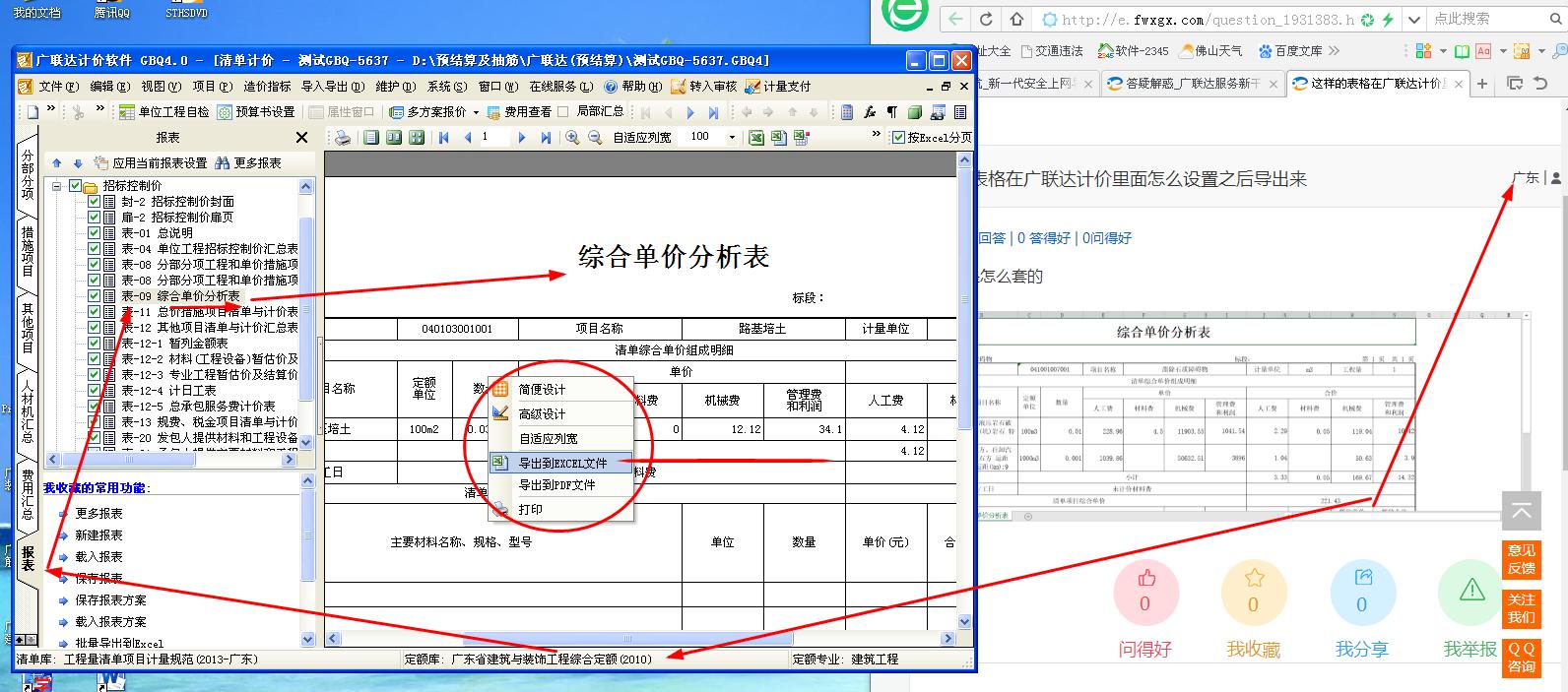Viewport: 1568px width, 692px height.
Task: Click browser back arrow
Action: click(954, 19)
